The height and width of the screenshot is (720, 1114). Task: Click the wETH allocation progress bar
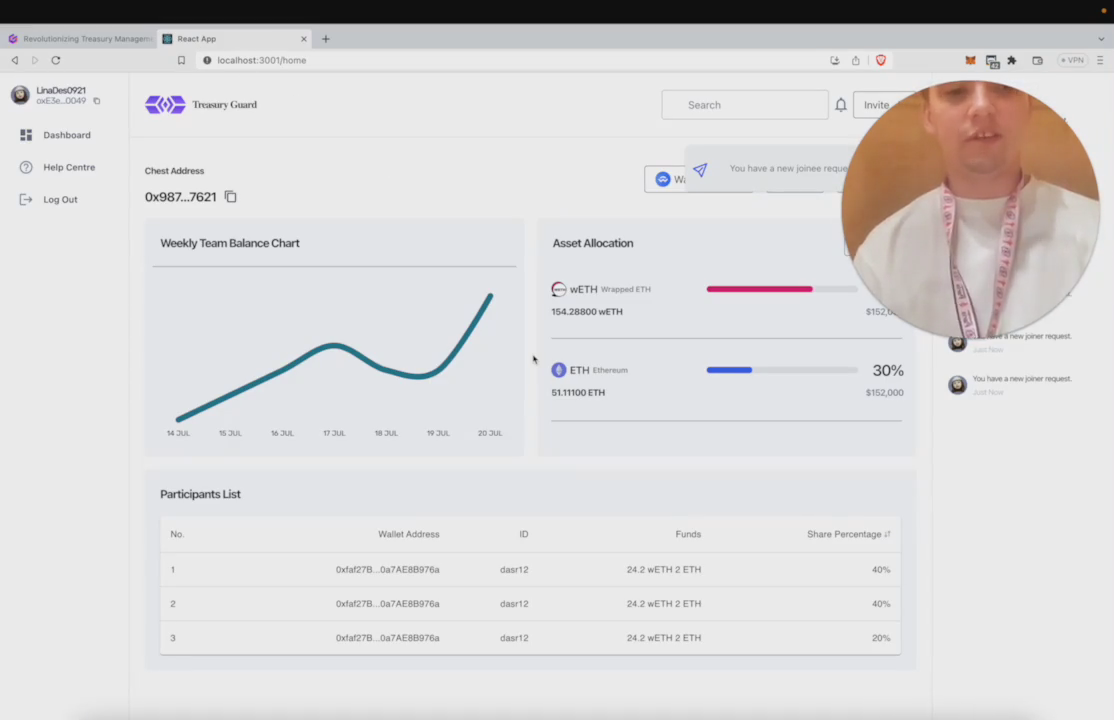782,289
